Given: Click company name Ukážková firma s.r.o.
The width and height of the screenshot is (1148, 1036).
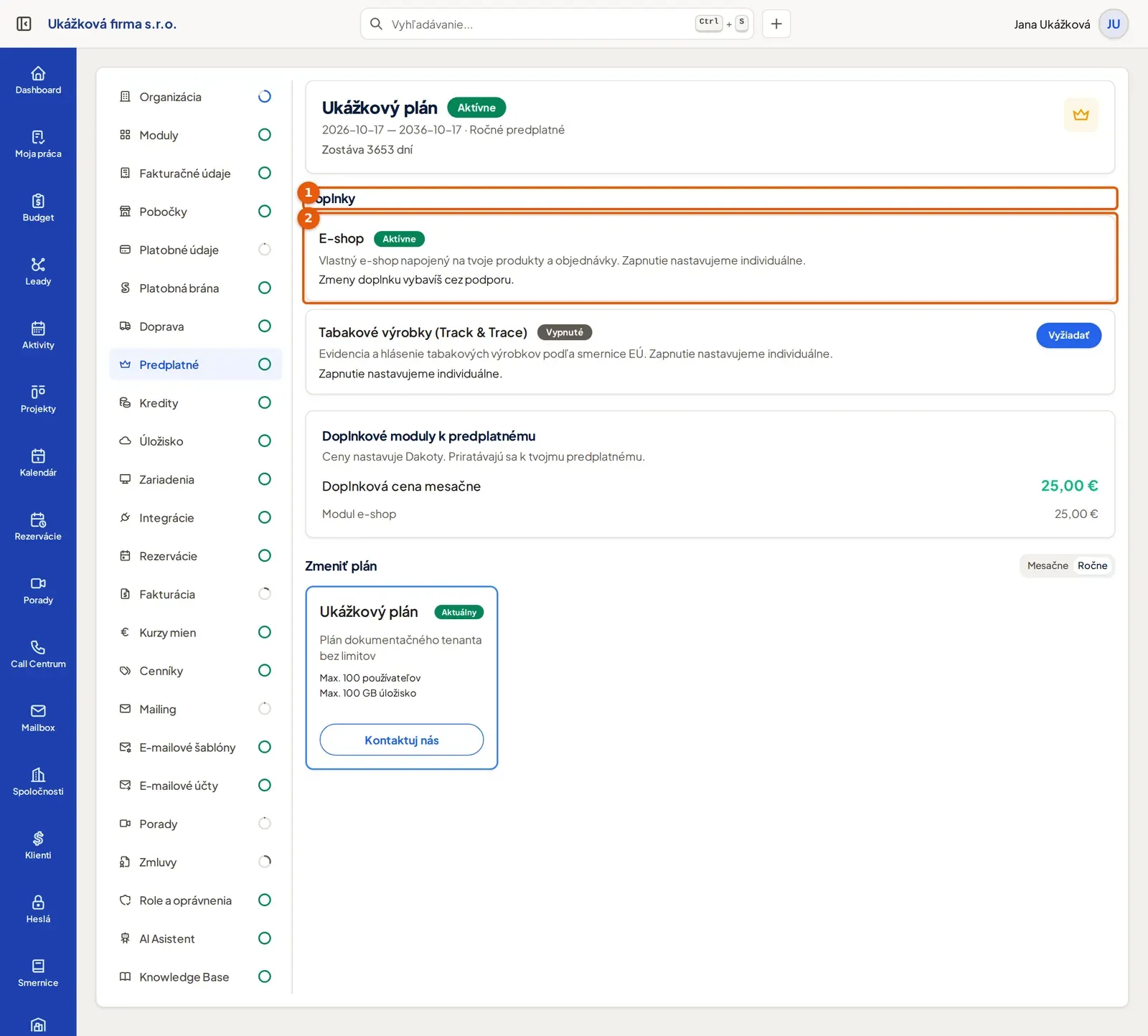Looking at the screenshot, I should point(112,24).
